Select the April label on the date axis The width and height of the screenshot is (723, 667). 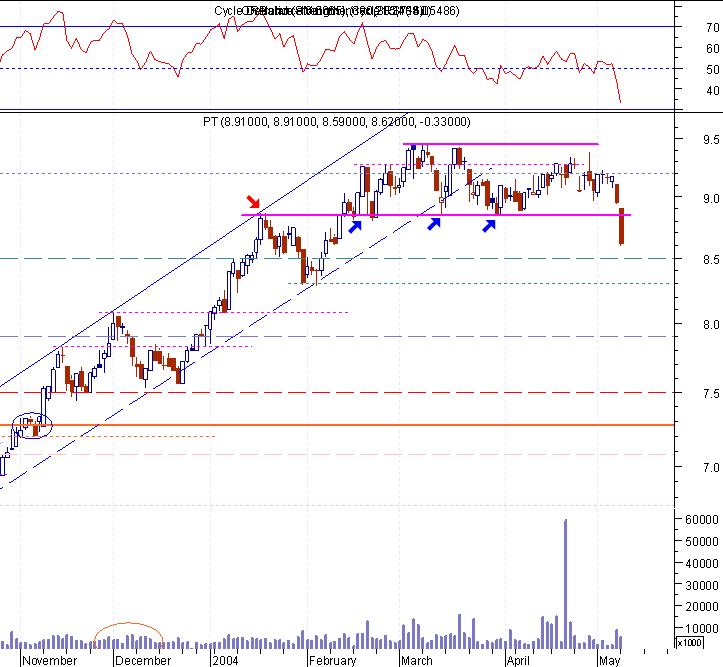point(518,660)
